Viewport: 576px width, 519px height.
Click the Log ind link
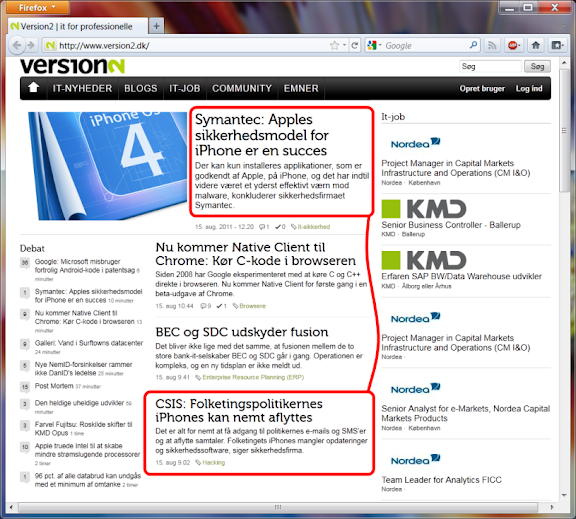(529, 89)
